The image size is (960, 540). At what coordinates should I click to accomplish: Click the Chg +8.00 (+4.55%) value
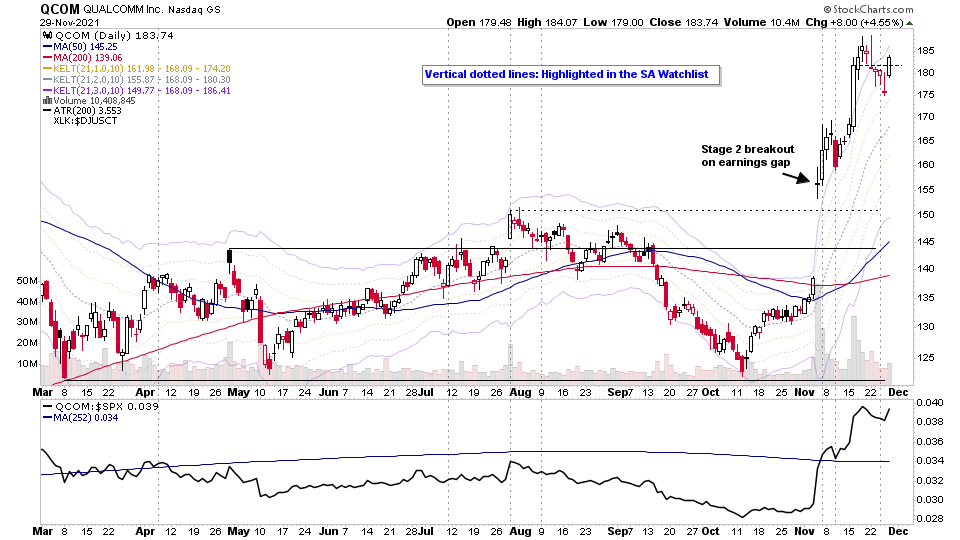(854, 23)
